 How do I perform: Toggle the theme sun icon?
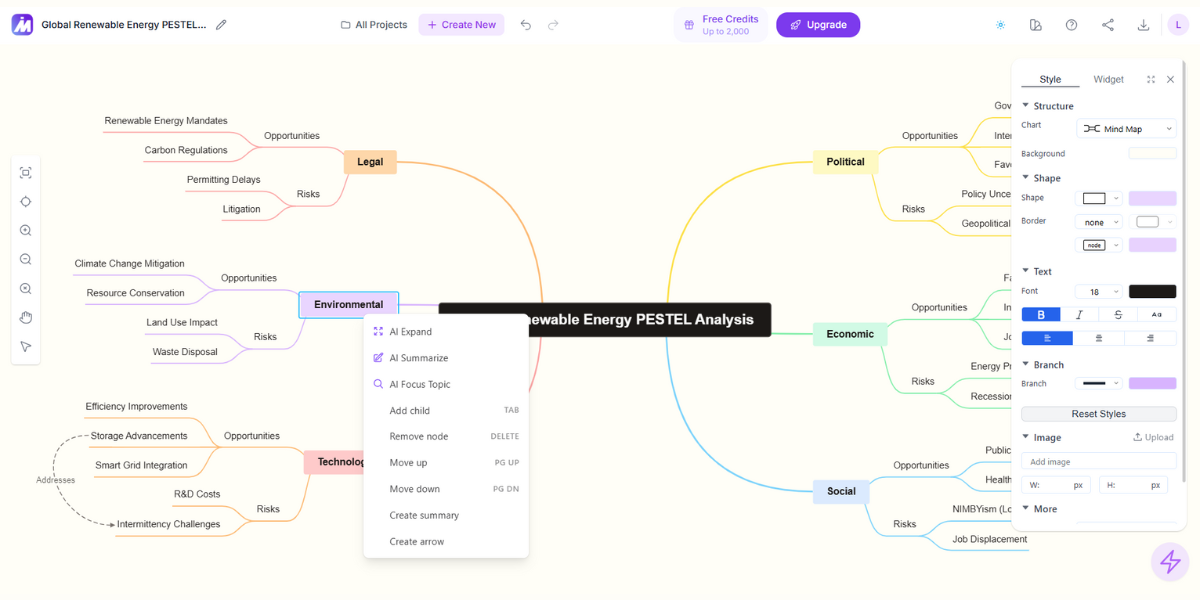1000,25
